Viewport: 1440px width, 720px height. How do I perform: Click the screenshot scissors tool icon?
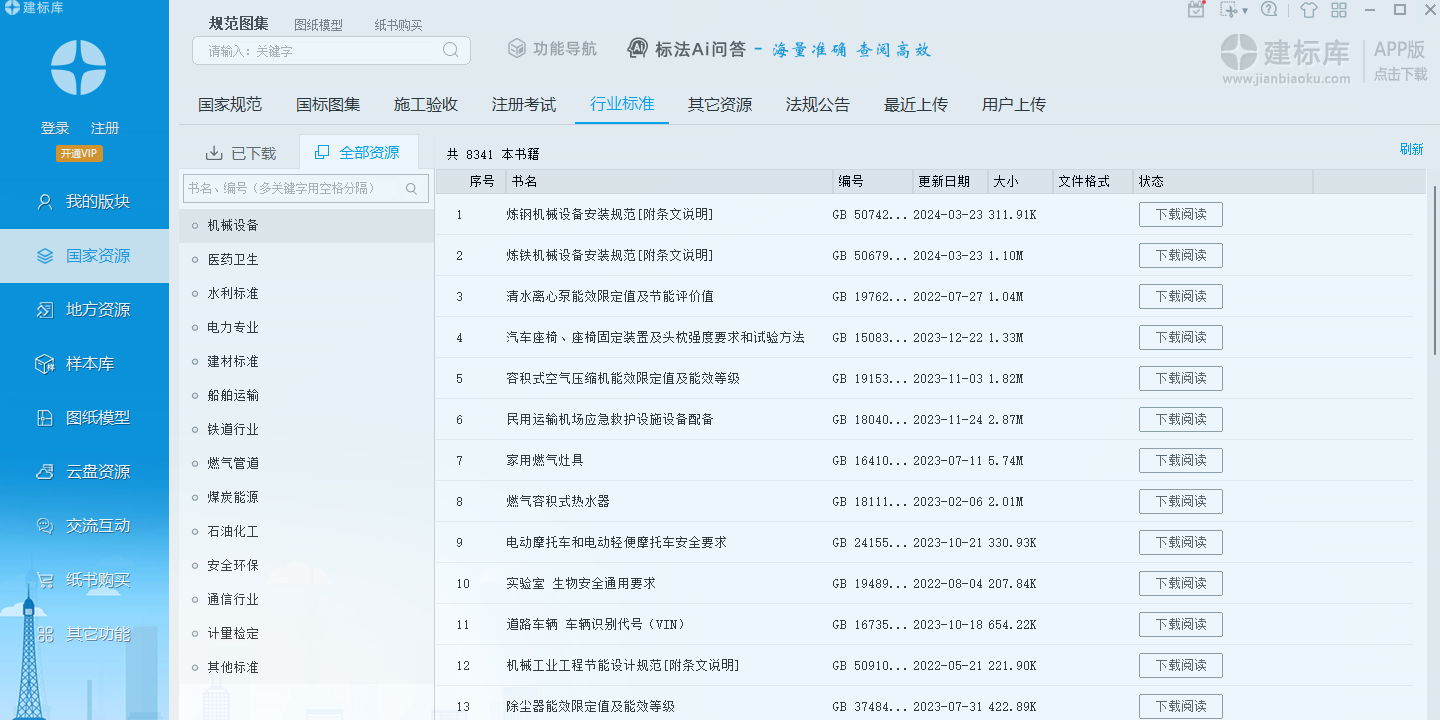coord(1229,10)
